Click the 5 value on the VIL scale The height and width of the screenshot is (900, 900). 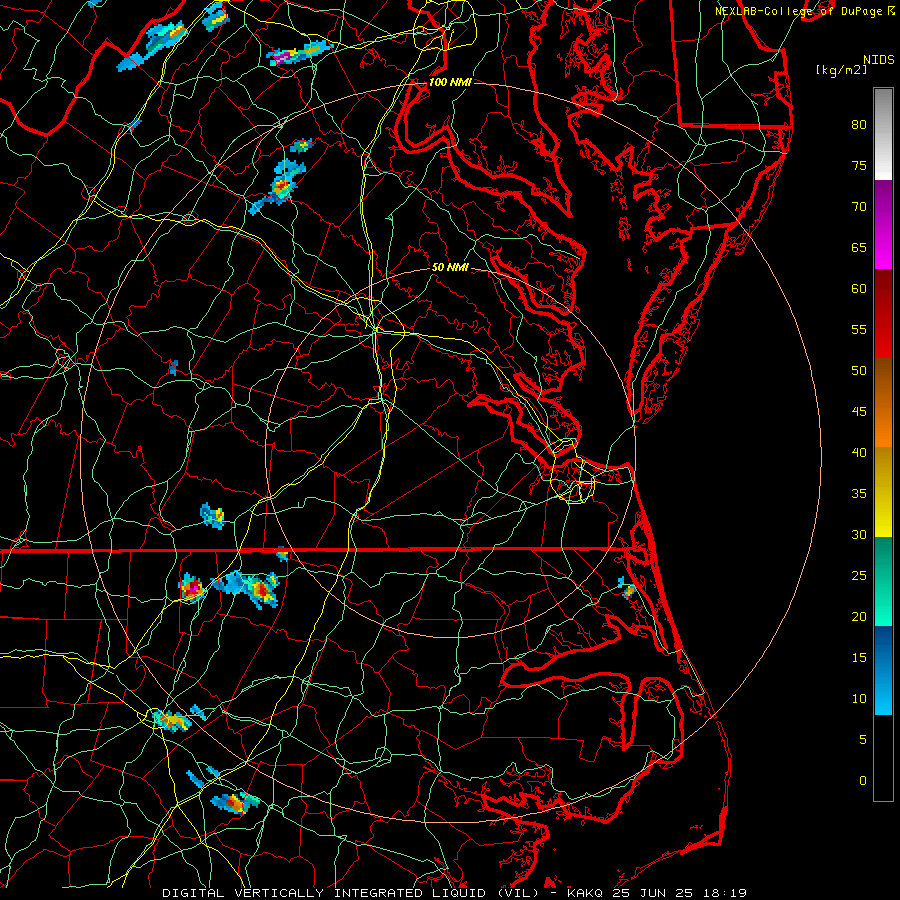[863, 740]
